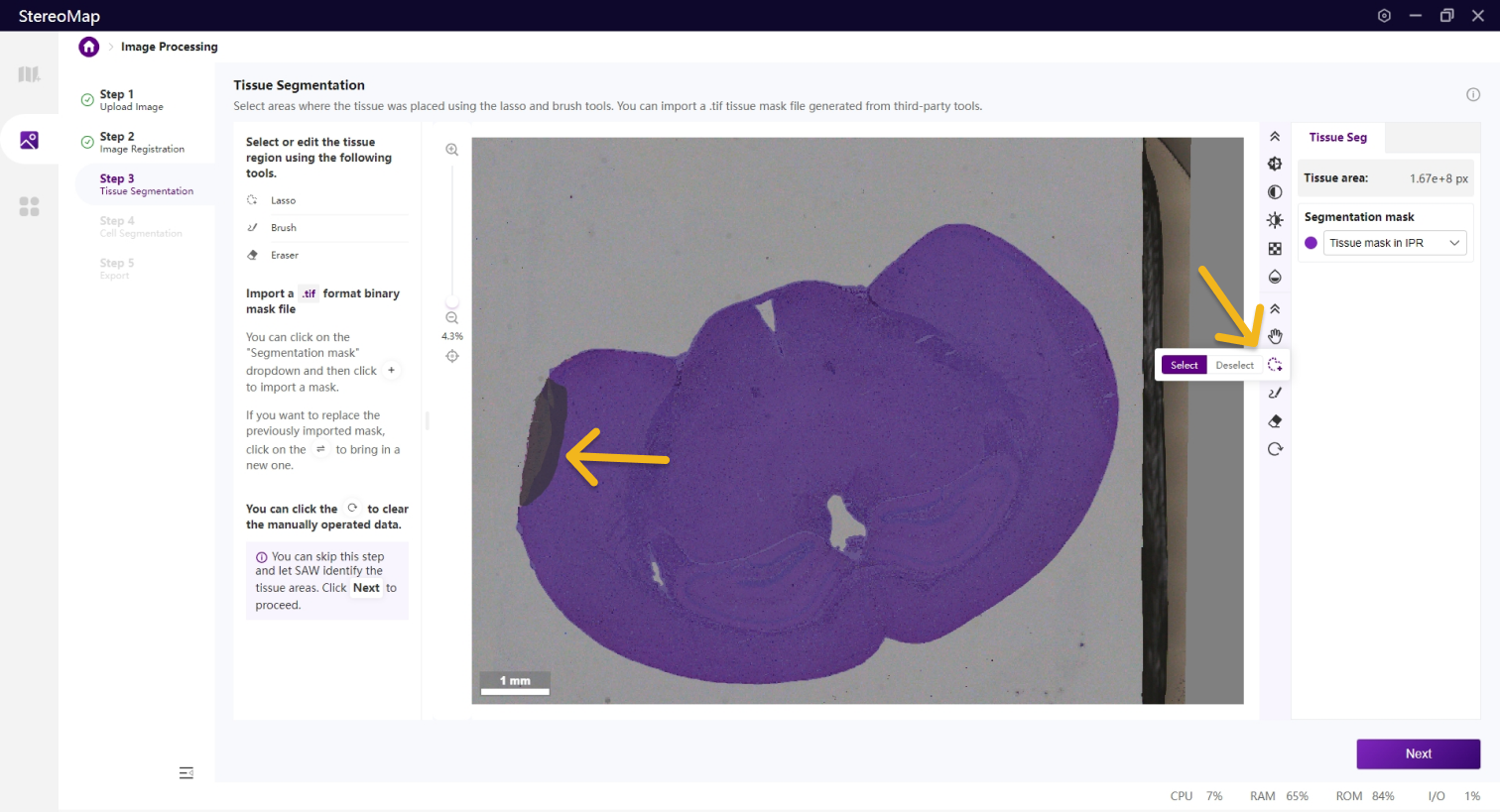Click the opacity droplet icon
The image size is (1500, 812).
pyautogui.click(x=1275, y=277)
